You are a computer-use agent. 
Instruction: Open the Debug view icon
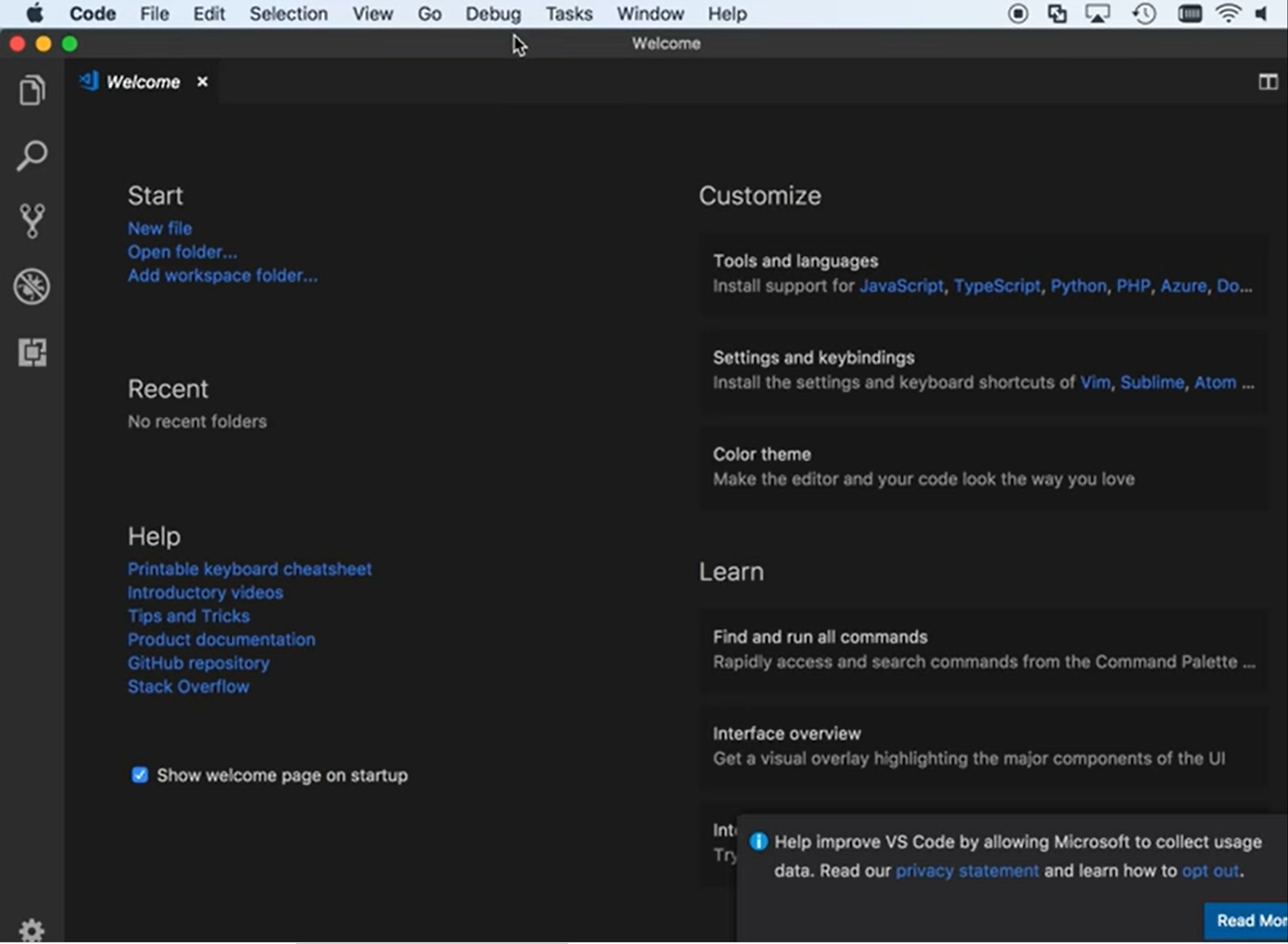32,286
